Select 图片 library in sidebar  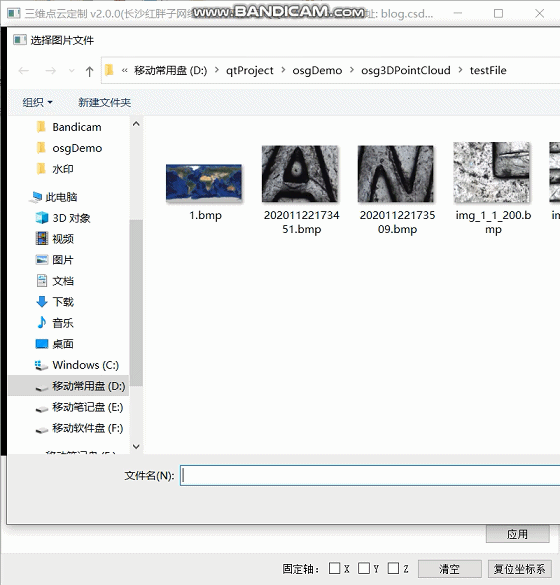coord(54,260)
